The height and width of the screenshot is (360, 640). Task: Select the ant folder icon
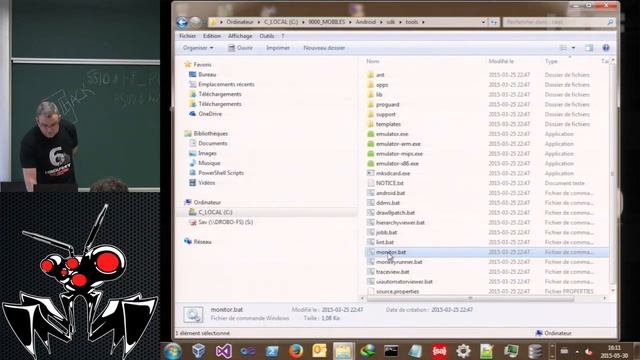371,75
